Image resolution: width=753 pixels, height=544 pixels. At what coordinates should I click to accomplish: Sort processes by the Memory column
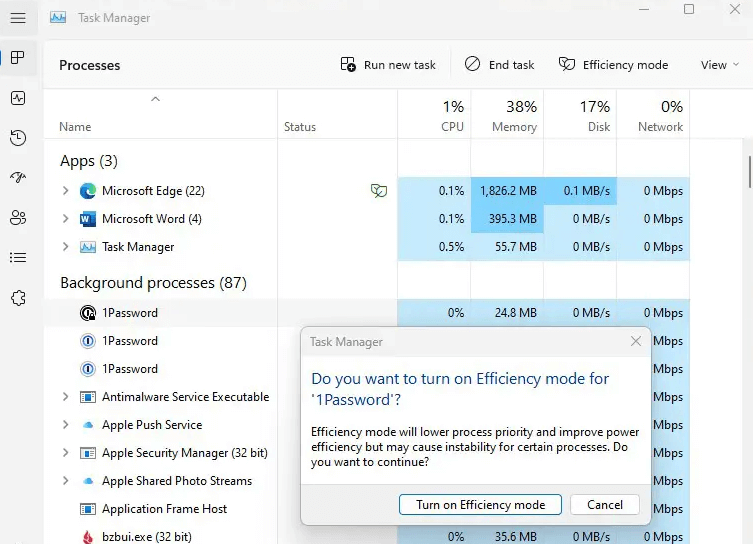(514, 116)
